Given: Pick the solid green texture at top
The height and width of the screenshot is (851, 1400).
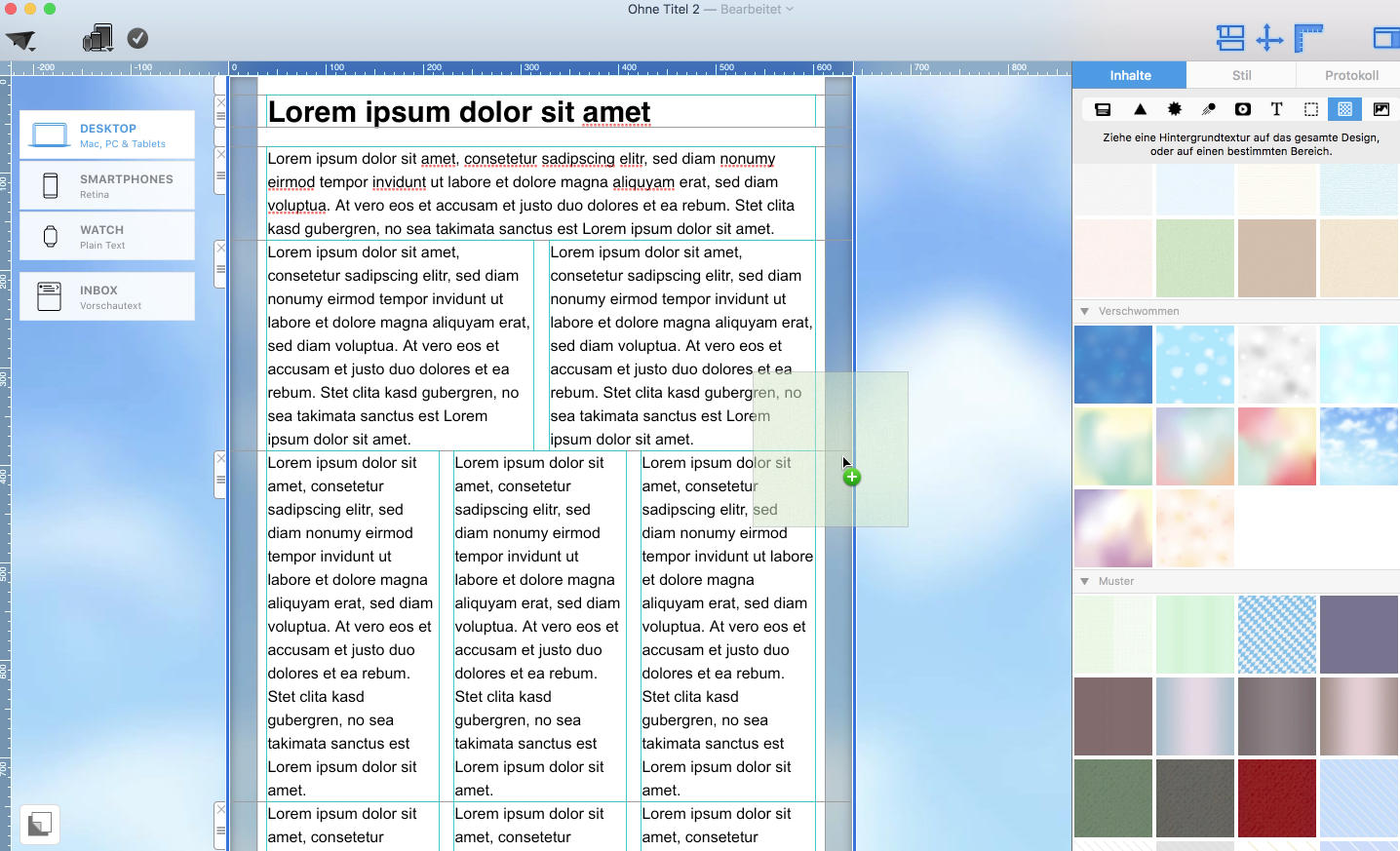Looking at the screenshot, I should (x=1195, y=258).
